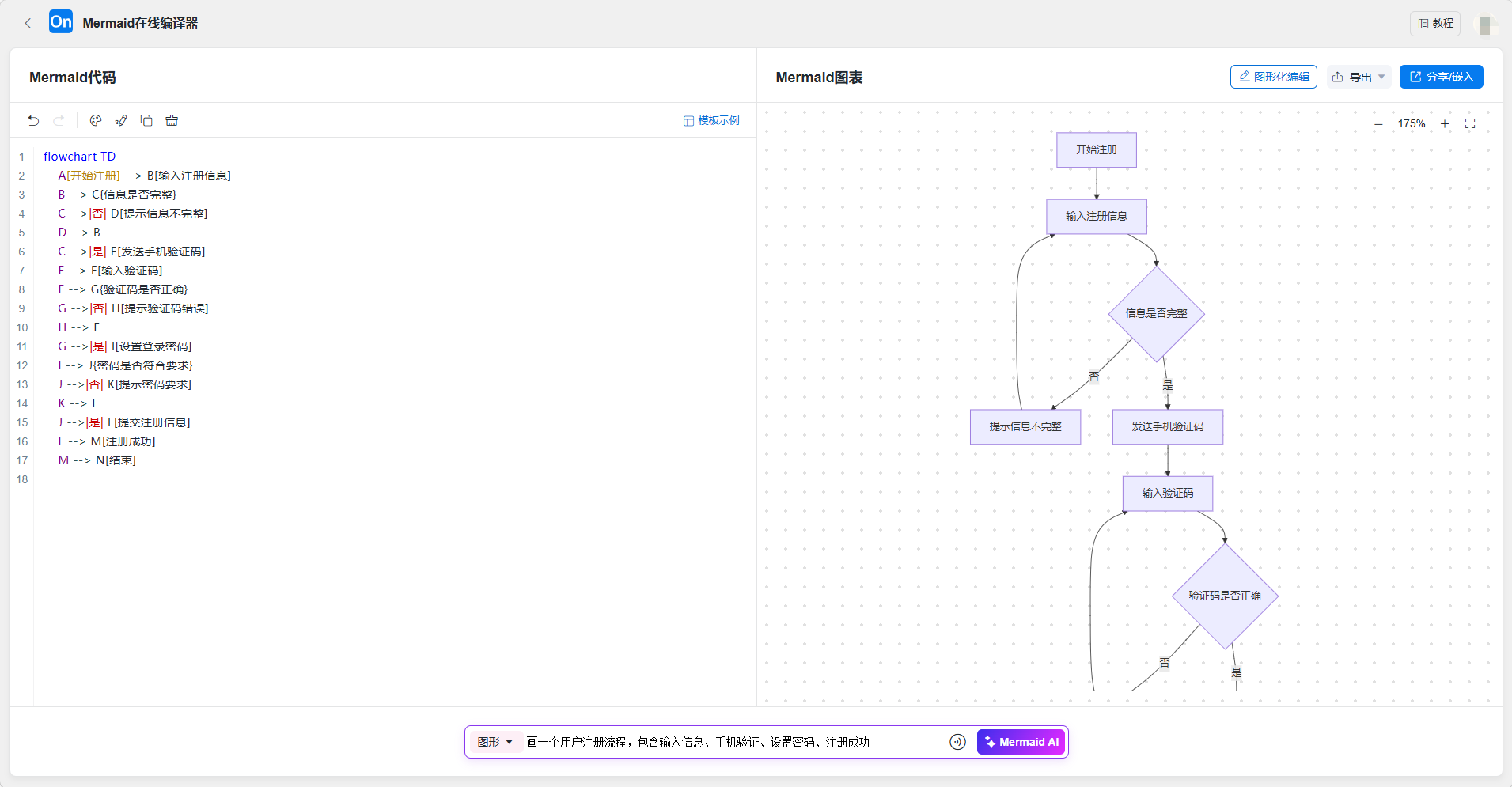
Task: Open the theme palette icon
Action: pos(96,120)
